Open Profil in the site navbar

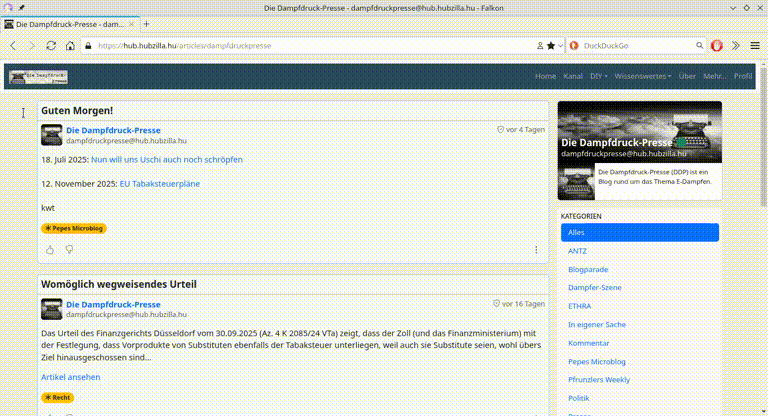click(743, 76)
